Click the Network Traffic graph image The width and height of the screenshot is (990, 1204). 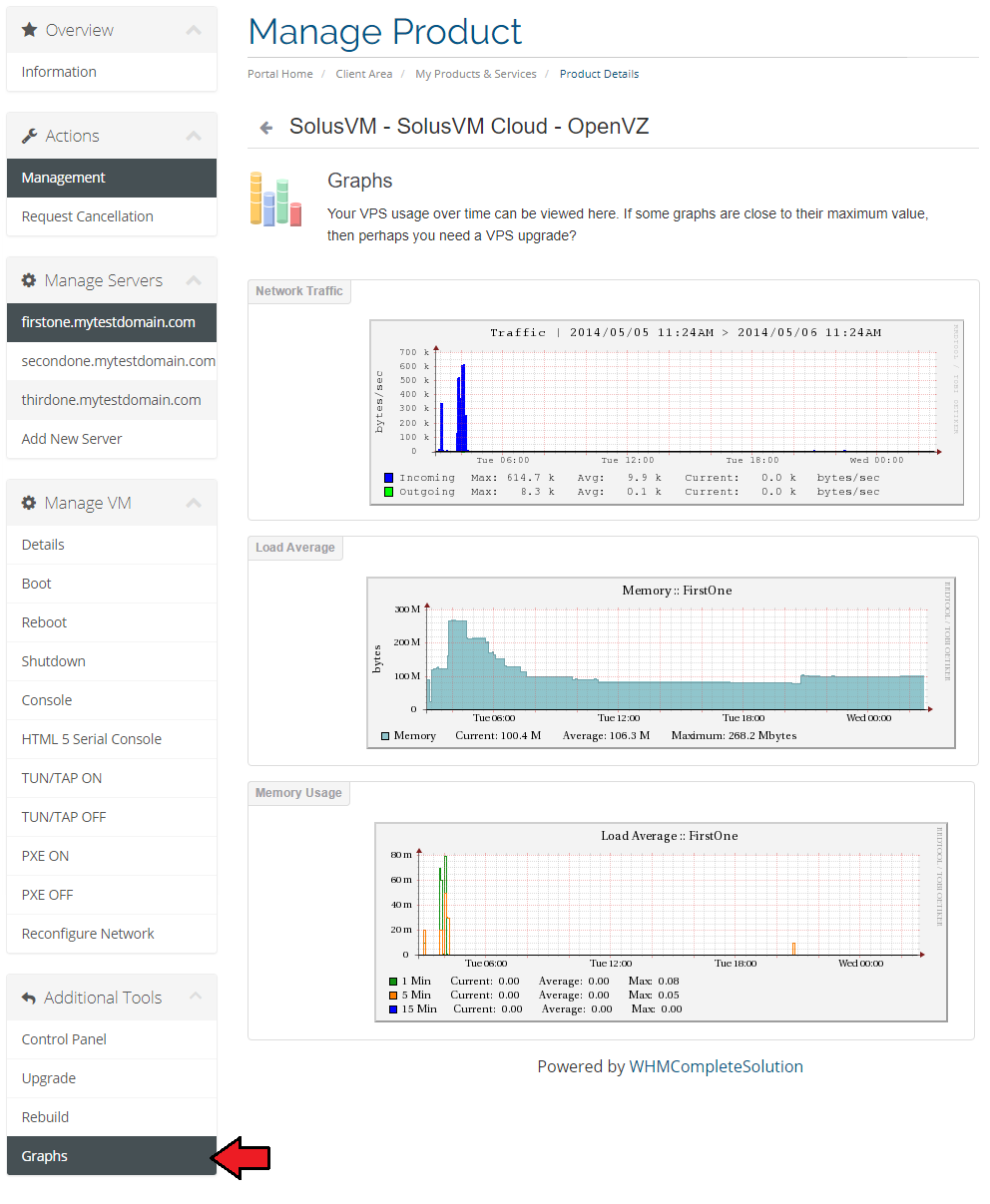click(x=667, y=412)
